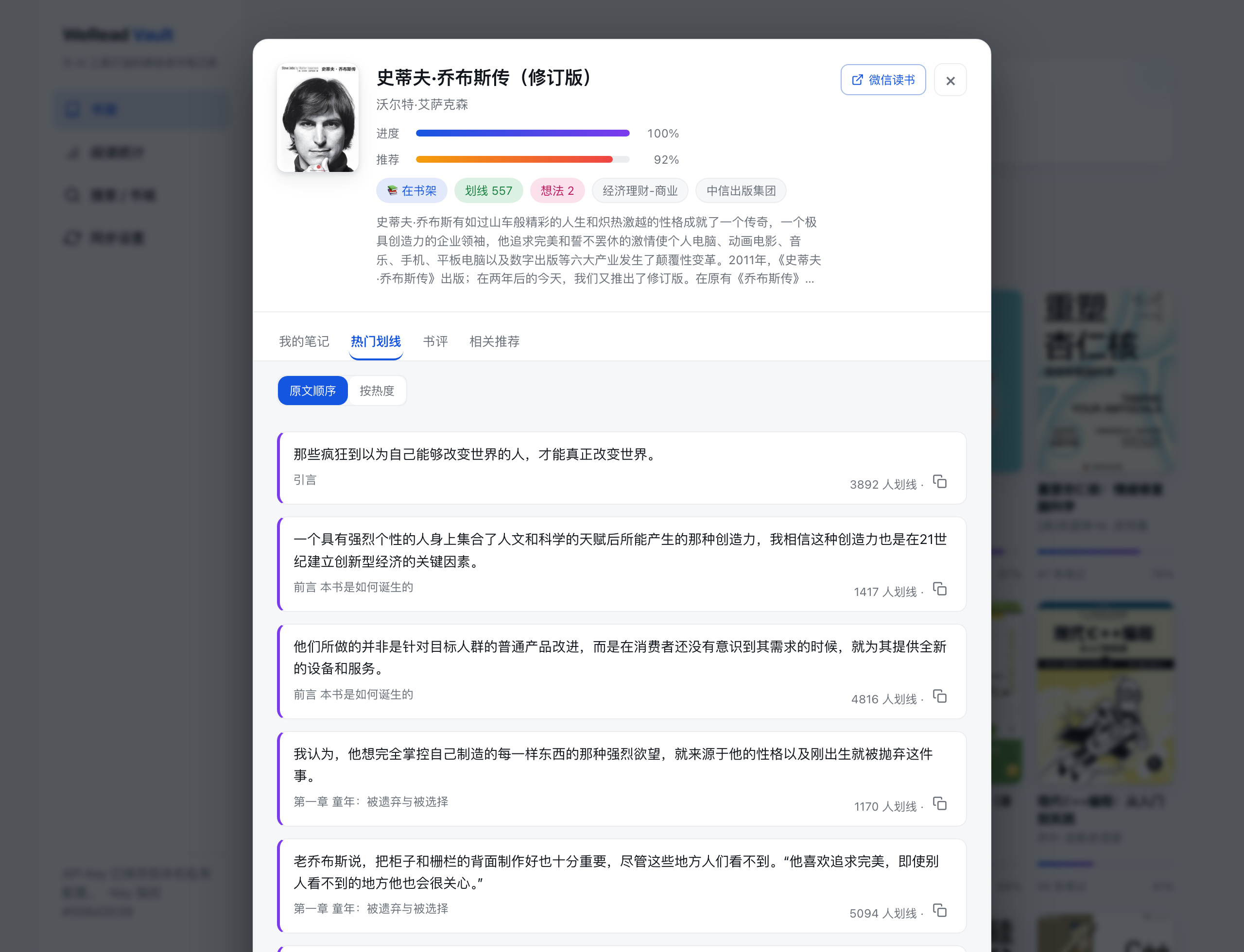The height and width of the screenshot is (952, 1244).
Task: Click the 想法 2 tag
Action: click(x=557, y=190)
